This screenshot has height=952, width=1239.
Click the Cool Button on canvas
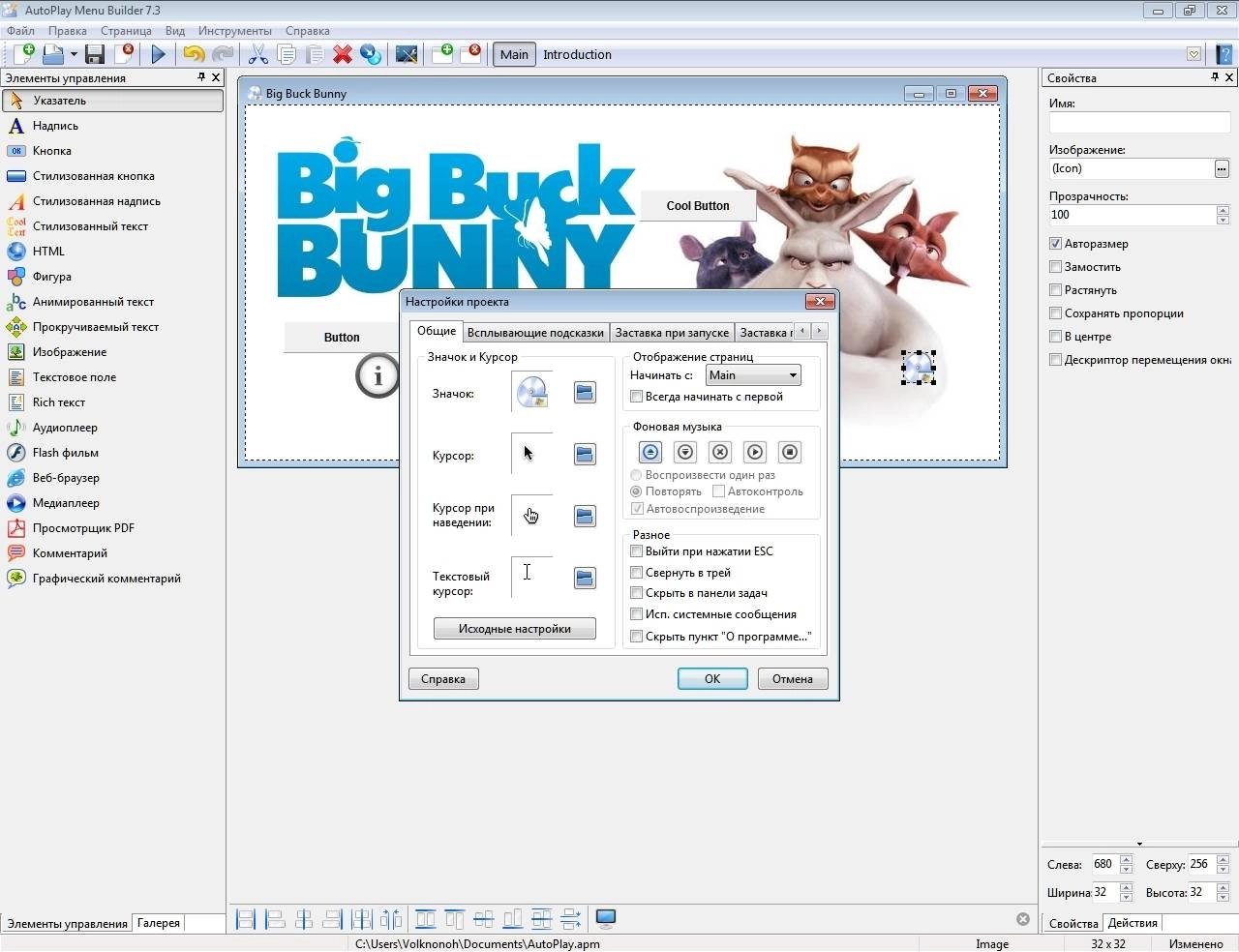698,205
